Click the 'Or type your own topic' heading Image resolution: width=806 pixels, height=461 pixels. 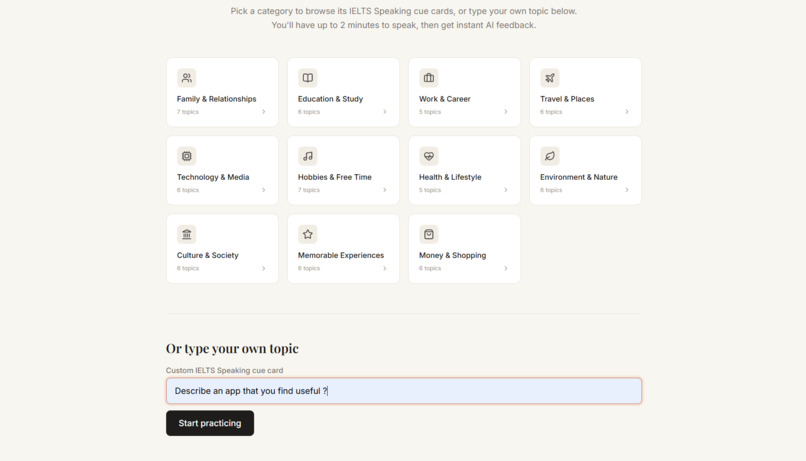(x=232, y=348)
